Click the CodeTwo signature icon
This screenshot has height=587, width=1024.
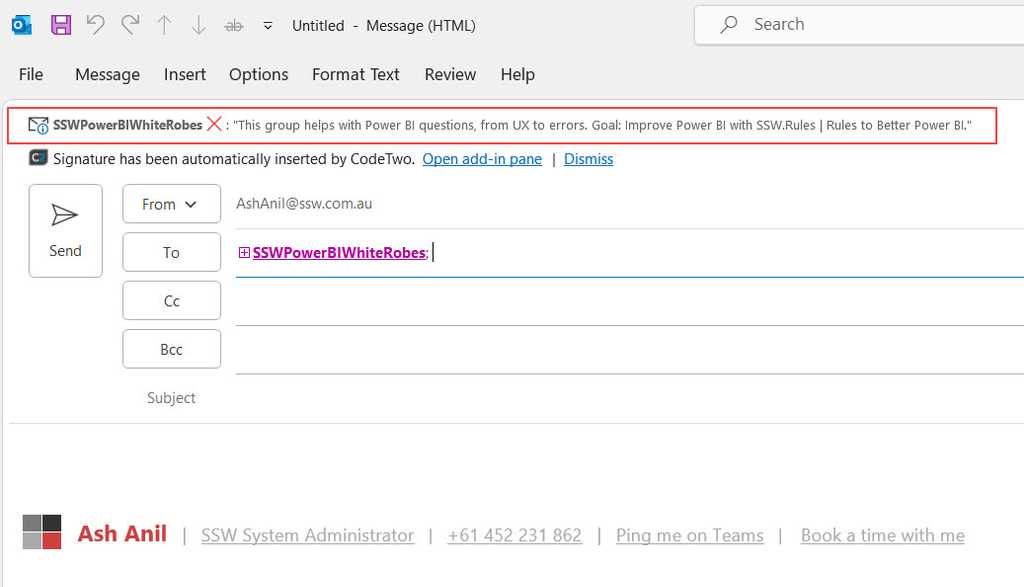pos(37,158)
